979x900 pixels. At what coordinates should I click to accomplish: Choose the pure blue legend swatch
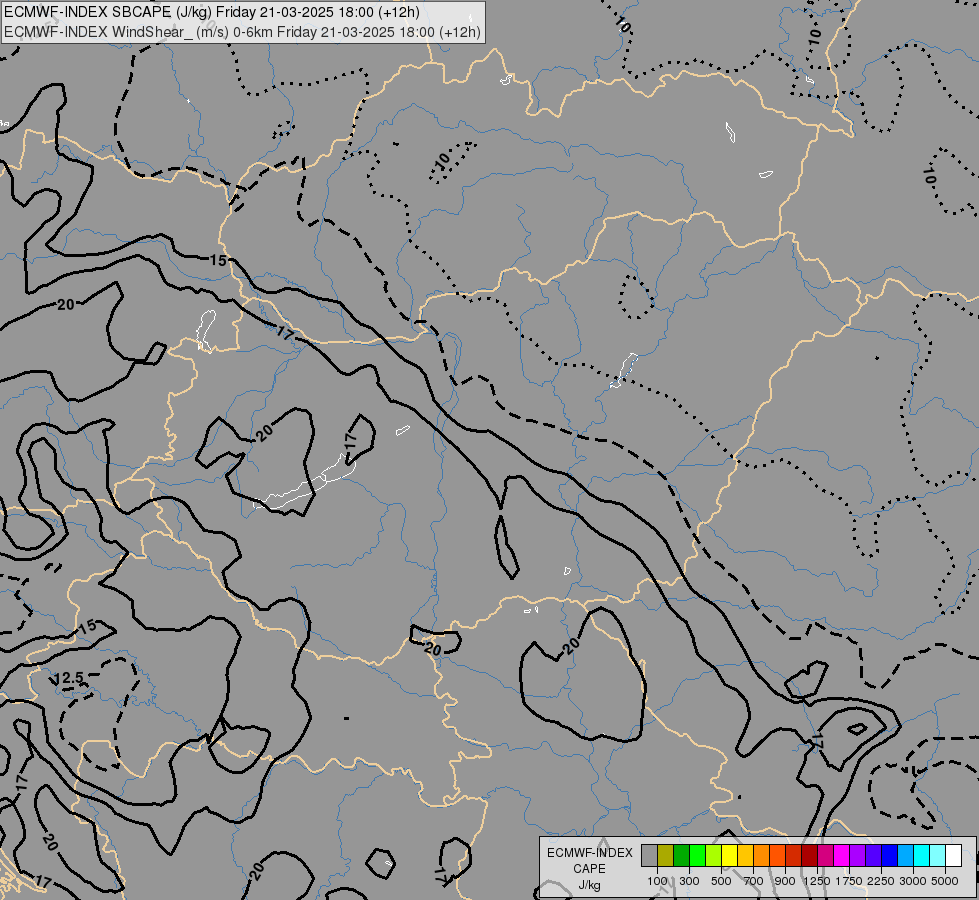pyautogui.click(x=890, y=855)
